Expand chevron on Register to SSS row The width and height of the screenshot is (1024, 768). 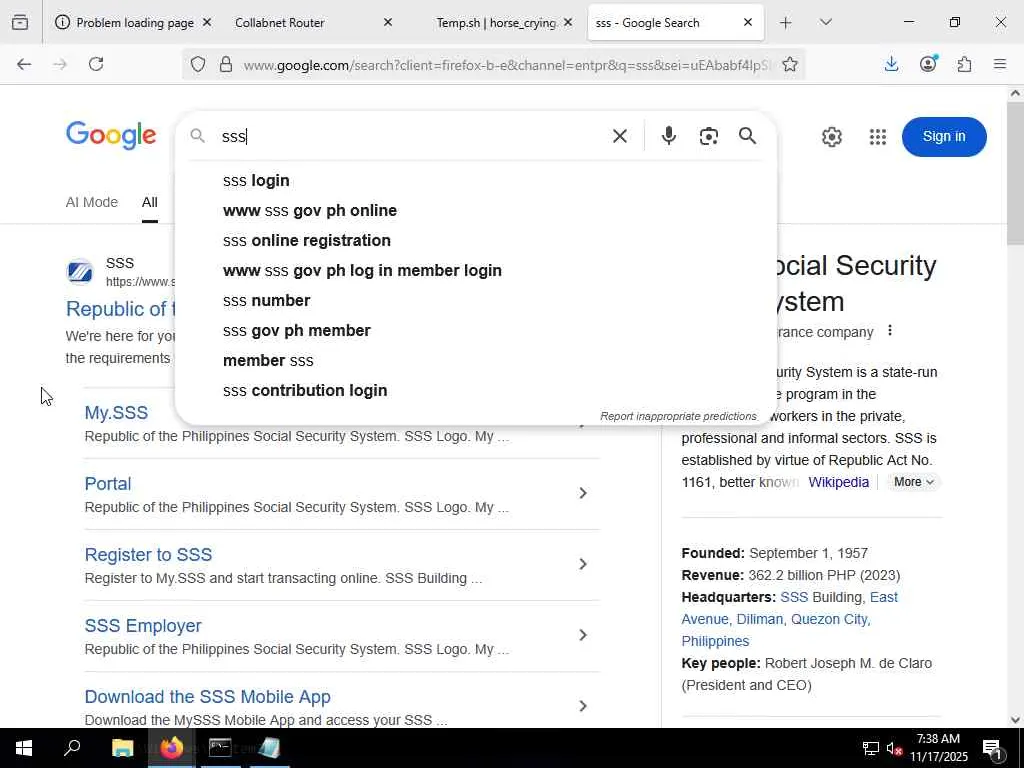[x=583, y=564]
